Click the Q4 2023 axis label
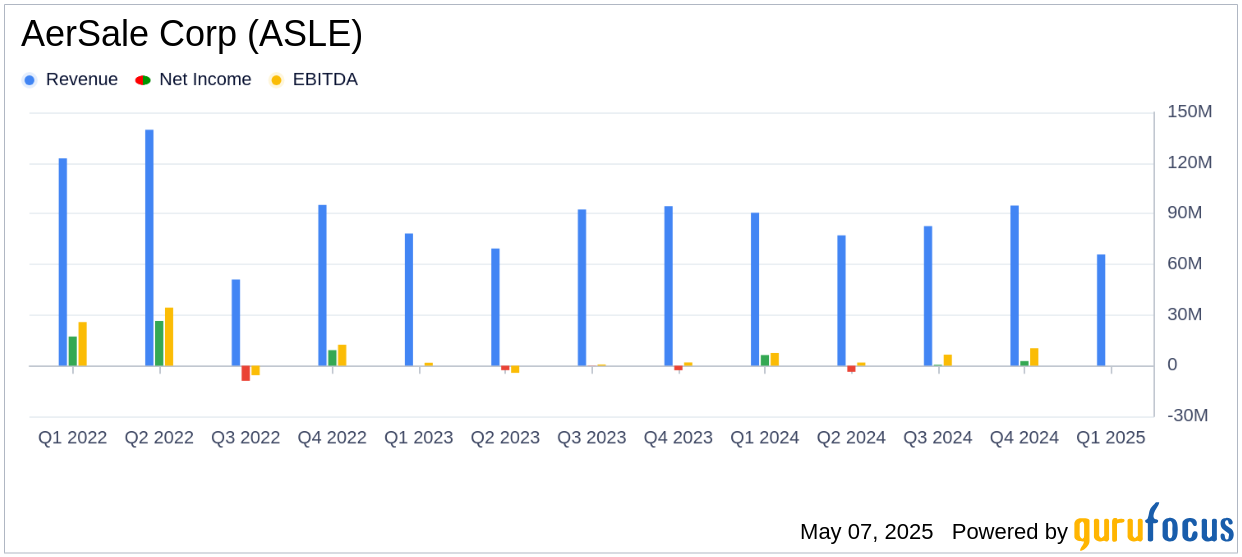This screenshot has height=557, width=1242. 678,438
